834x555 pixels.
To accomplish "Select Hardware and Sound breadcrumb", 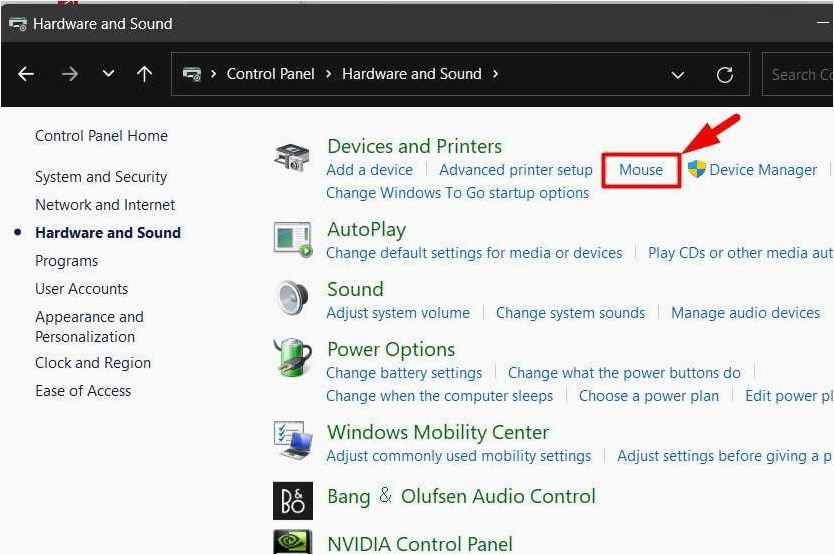I will coord(412,74).
